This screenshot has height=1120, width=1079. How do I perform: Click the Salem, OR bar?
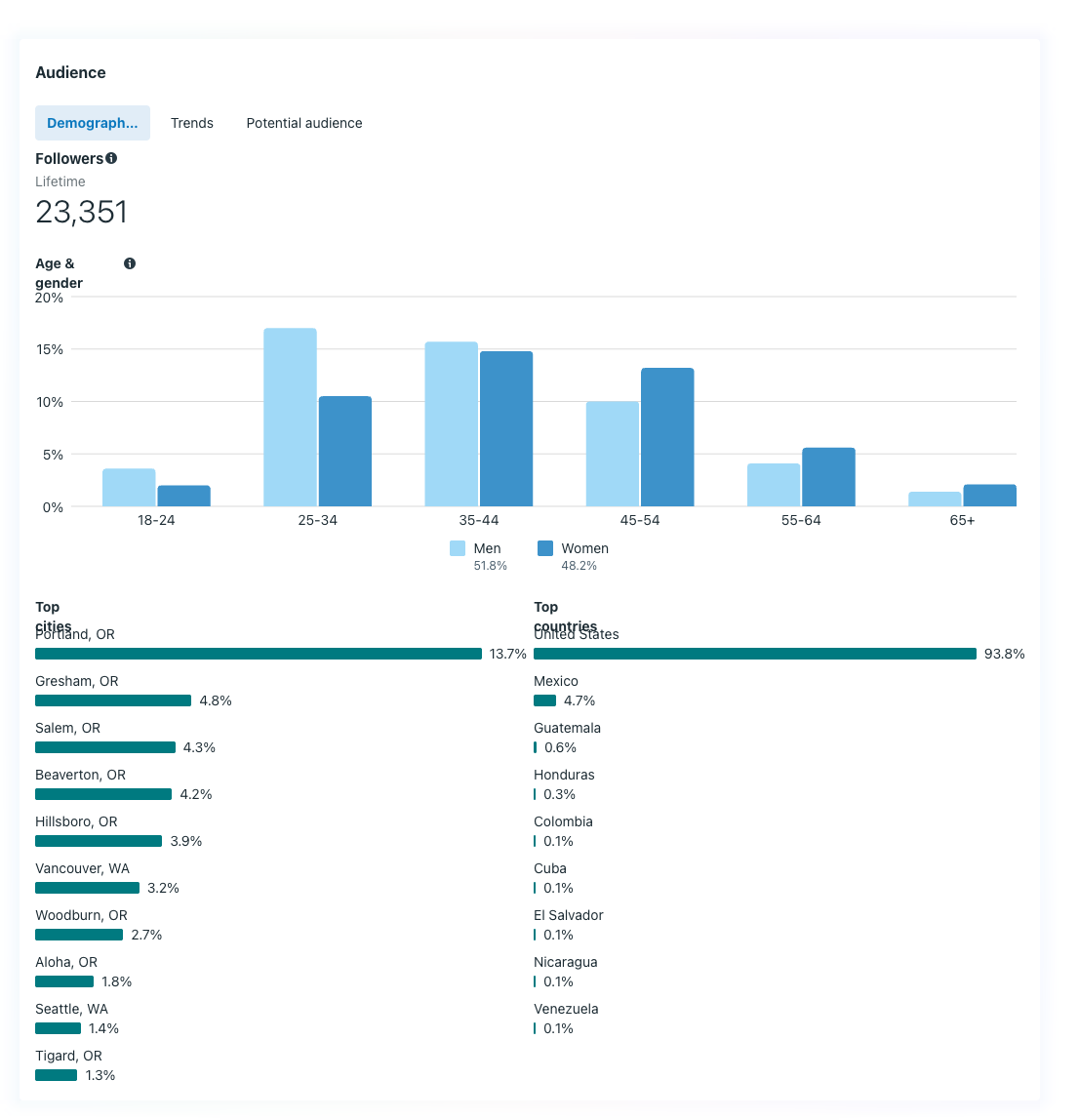tap(105, 747)
